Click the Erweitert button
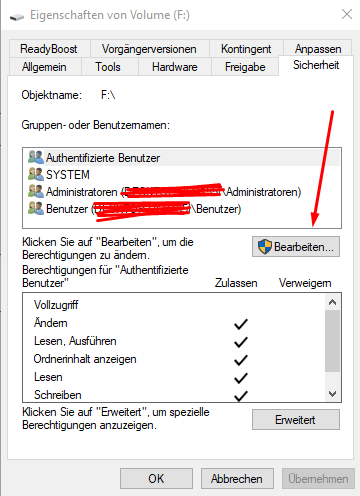This screenshot has height=496, width=360. point(296,420)
